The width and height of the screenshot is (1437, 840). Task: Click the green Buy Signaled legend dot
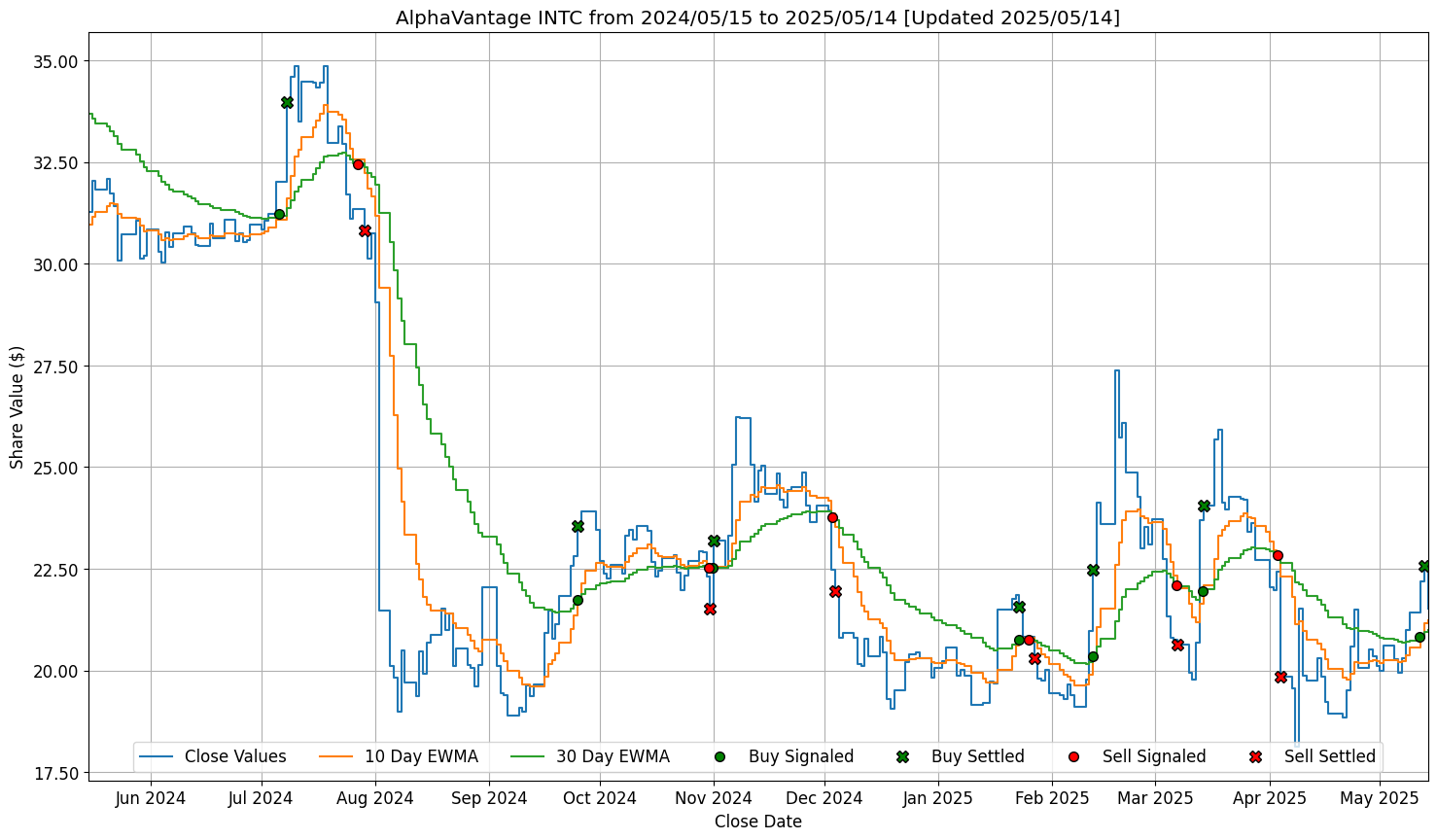719,756
